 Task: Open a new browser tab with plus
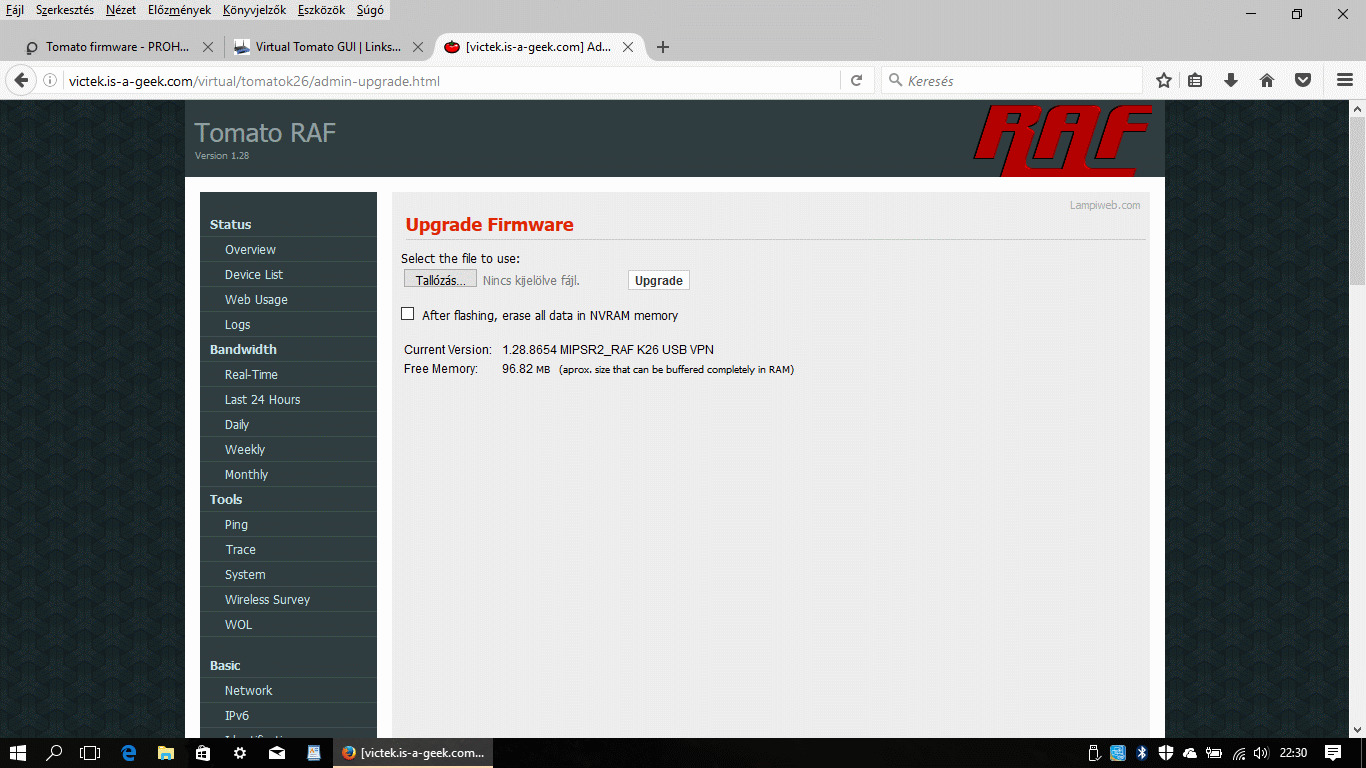point(662,47)
